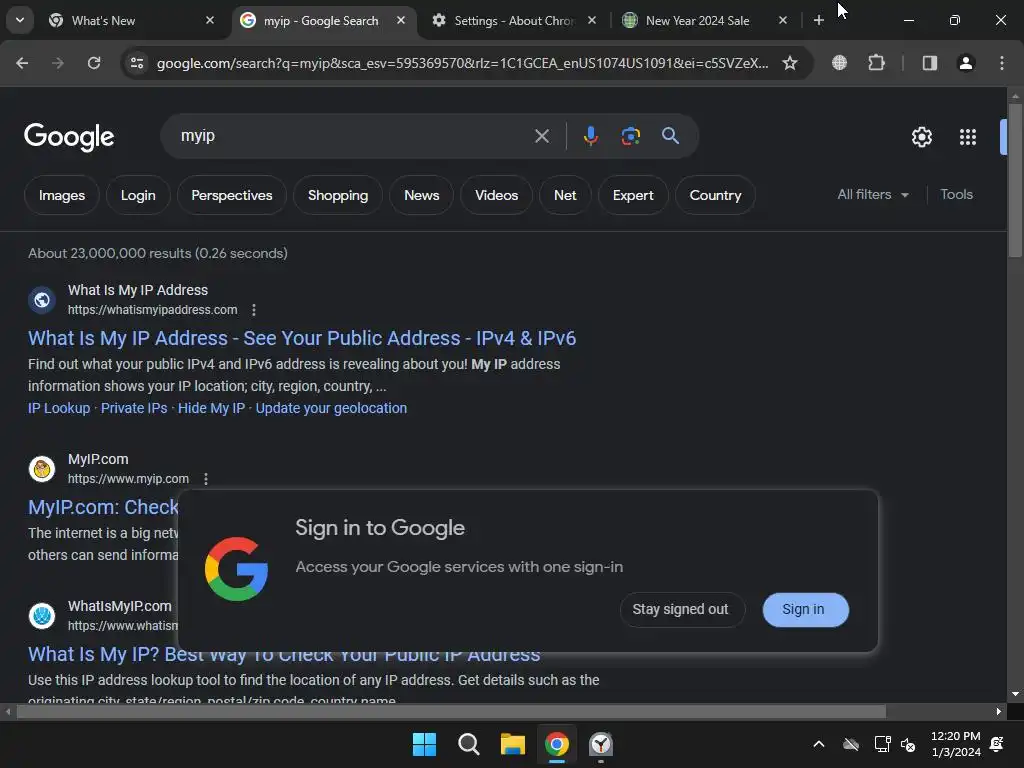Go to Google homepage via logo
Screen dimensions: 1024x768
click(69, 136)
